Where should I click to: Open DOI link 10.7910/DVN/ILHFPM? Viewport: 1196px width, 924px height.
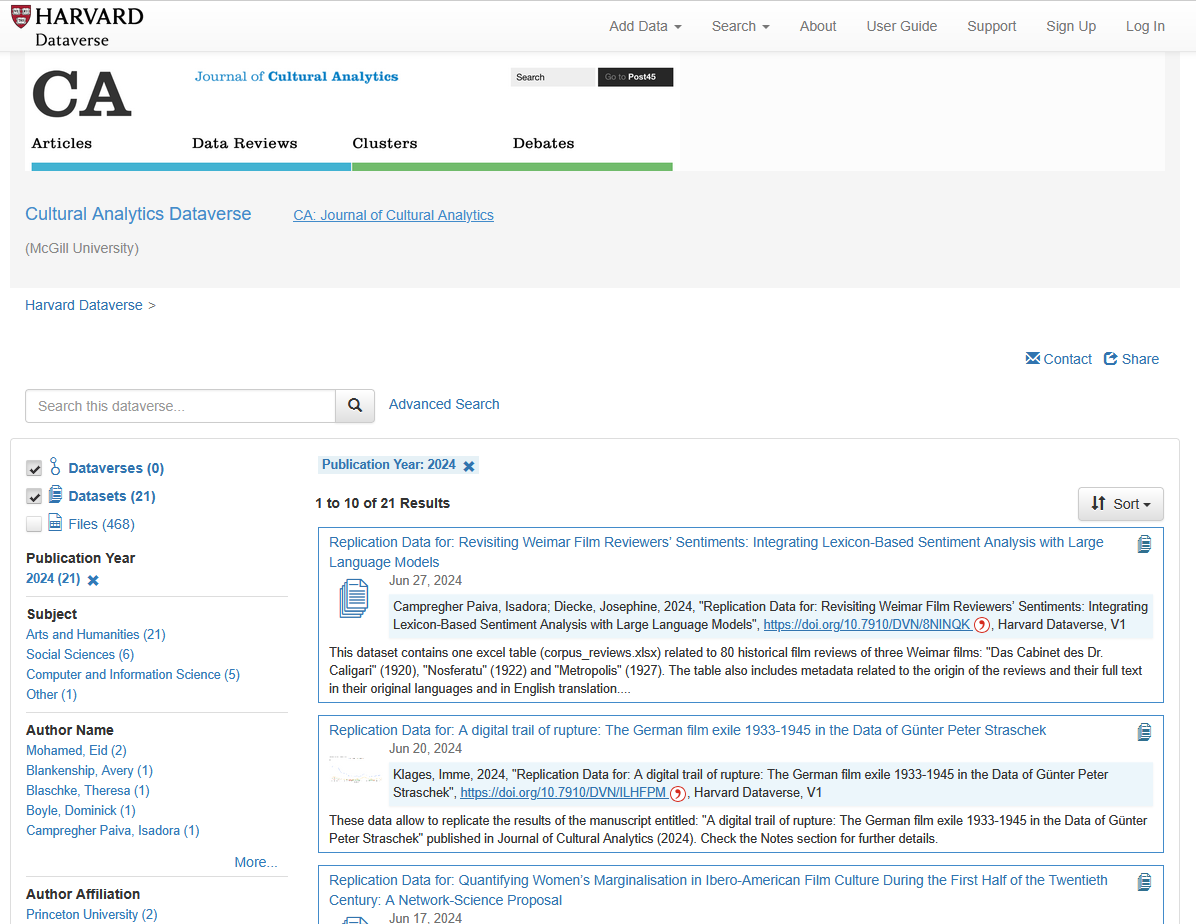[x=564, y=793]
